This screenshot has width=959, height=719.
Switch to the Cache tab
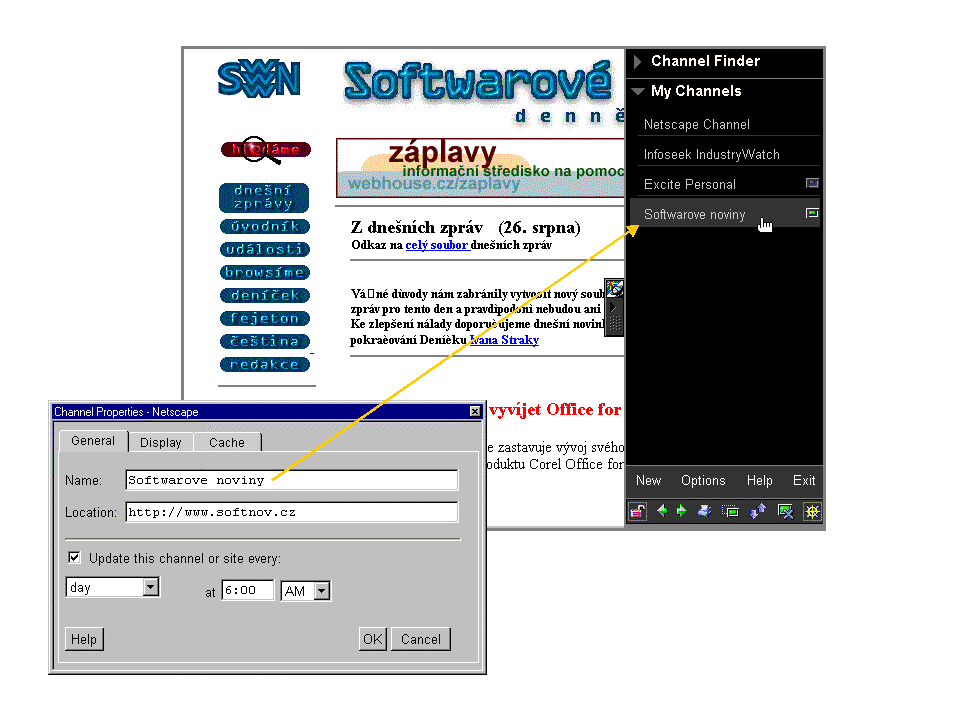click(227, 443)
